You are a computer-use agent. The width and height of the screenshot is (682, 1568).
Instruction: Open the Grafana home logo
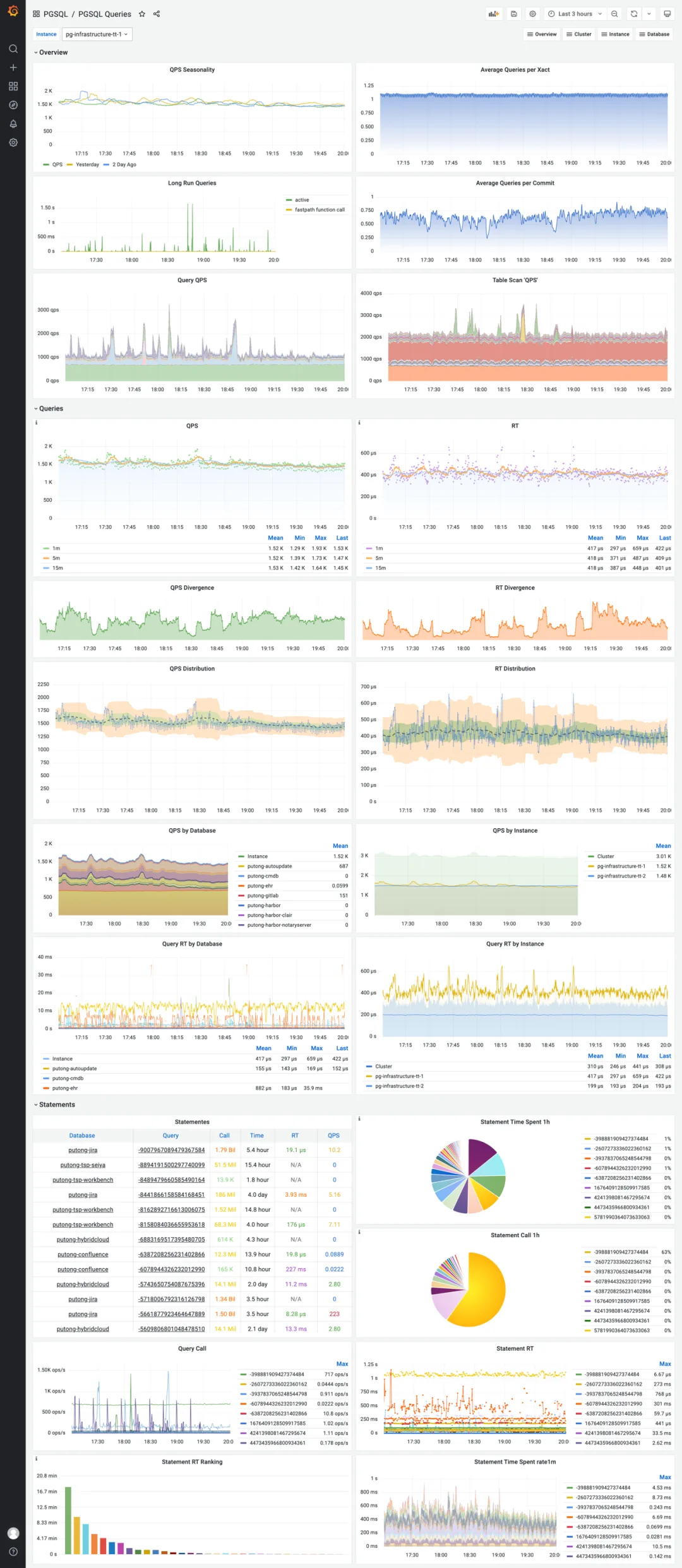pos(13,11)
